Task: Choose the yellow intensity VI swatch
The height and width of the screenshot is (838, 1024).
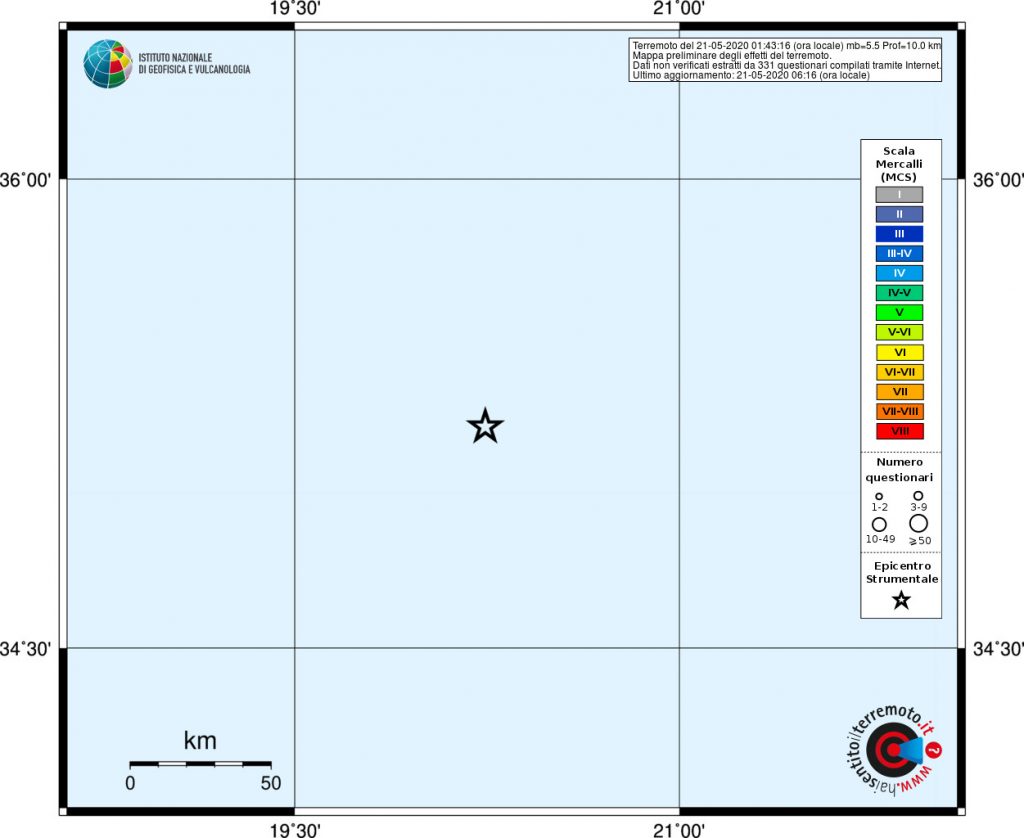Action: point(899,352)
